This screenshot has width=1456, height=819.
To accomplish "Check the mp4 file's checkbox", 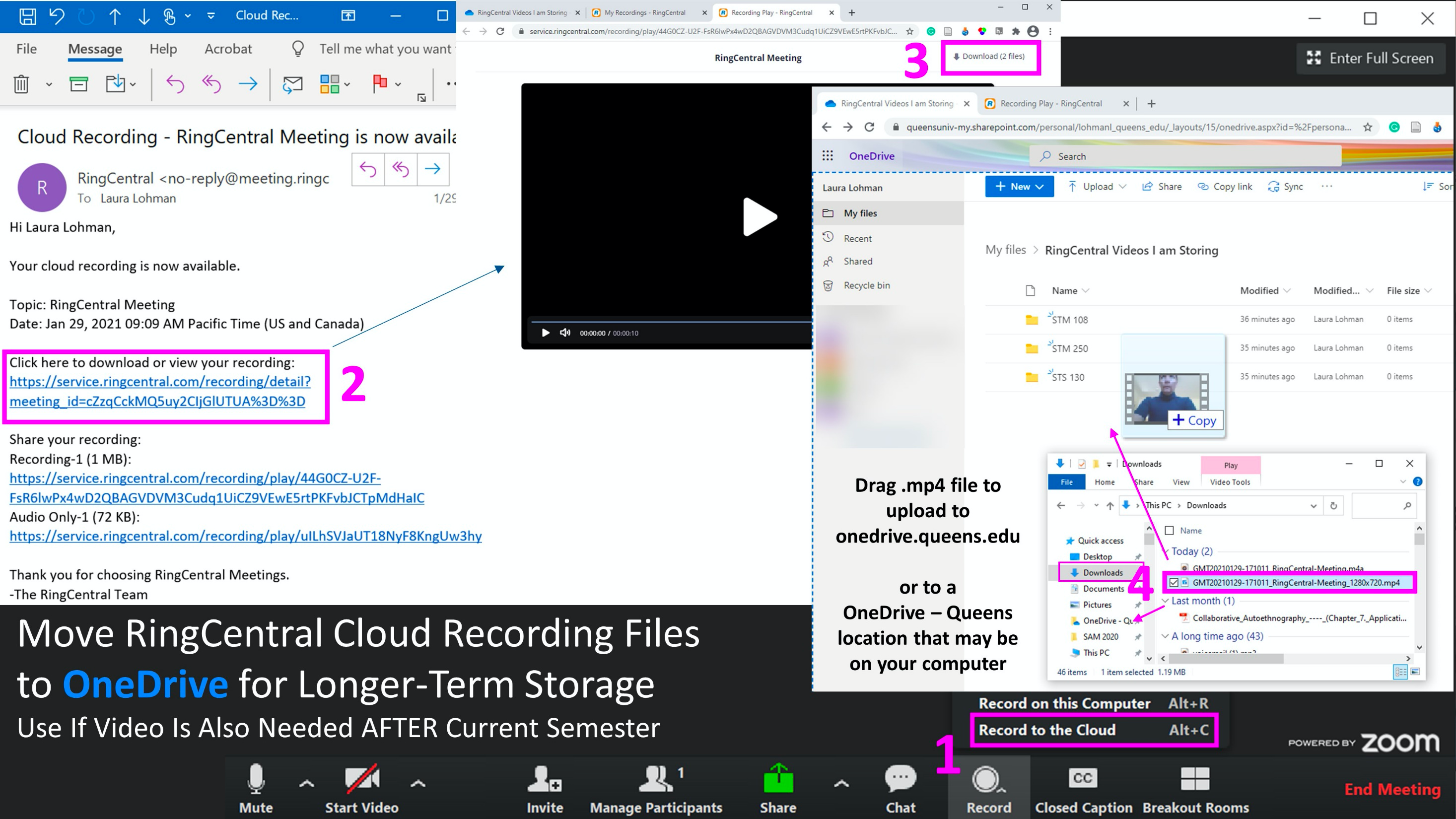I will coord(1174,583).
